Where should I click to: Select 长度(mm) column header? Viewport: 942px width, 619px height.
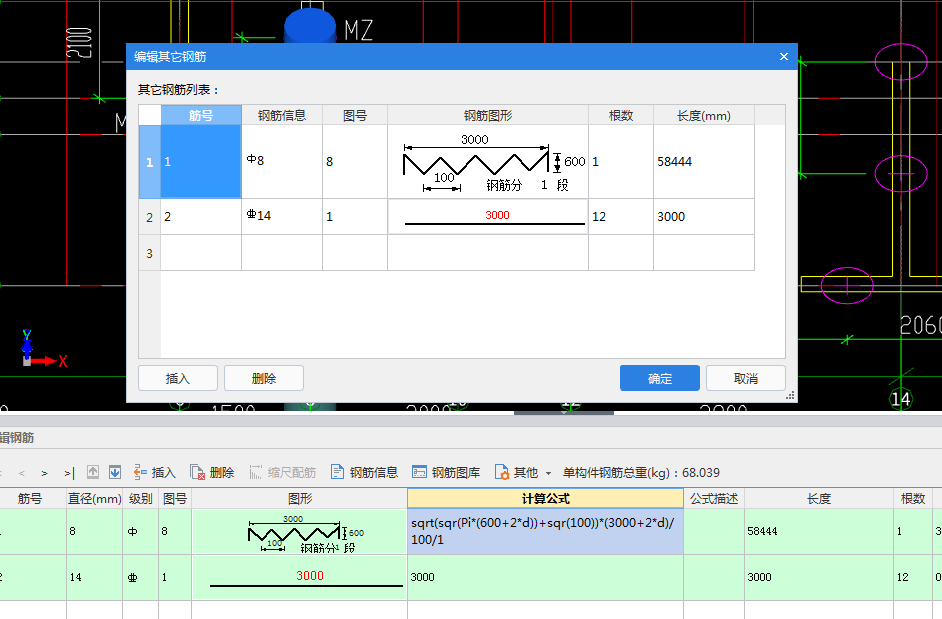703,115
